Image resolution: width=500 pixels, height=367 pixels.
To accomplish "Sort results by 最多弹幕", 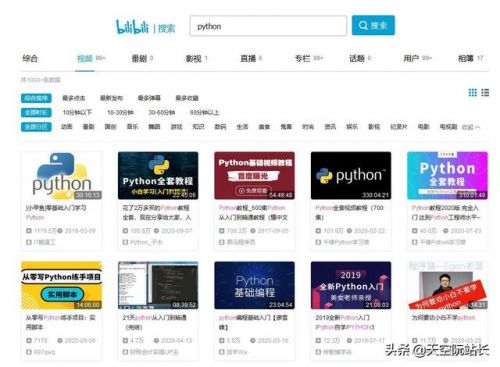I will coord(149,98).
